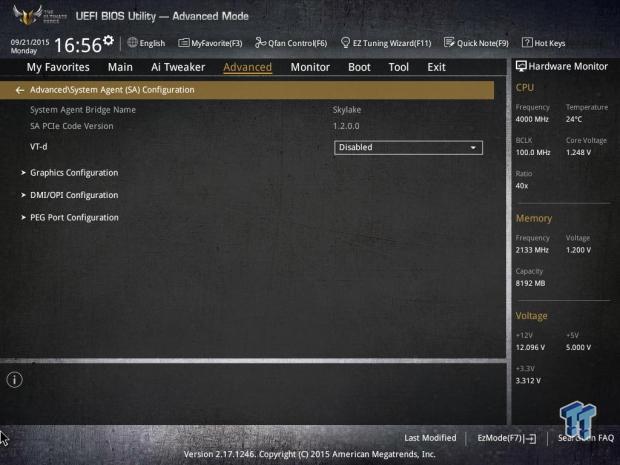
Task: Click the settings gear icon beside the clock
Action: coord(108,41)
